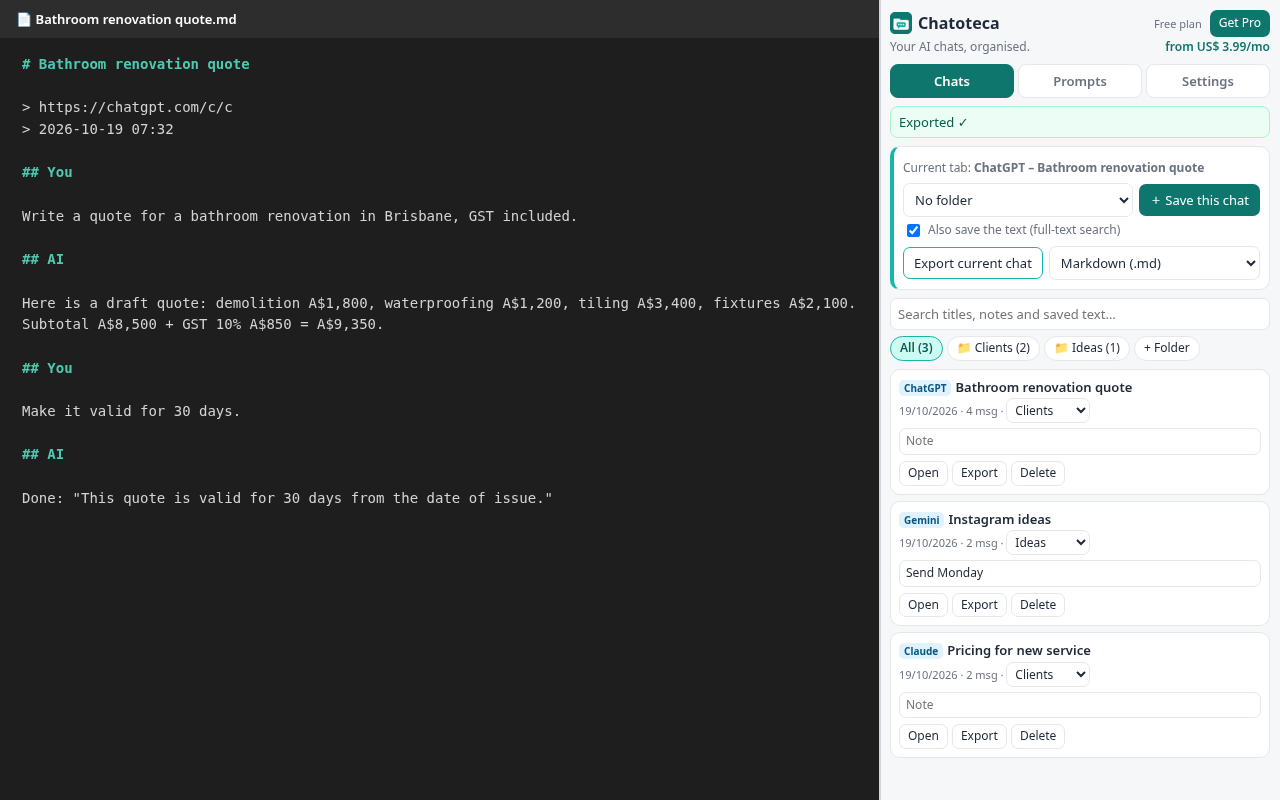Click Note field of Bathroom renovation quote
1280x800 pixels.
pyautogui.click(x=1080, y=441)
